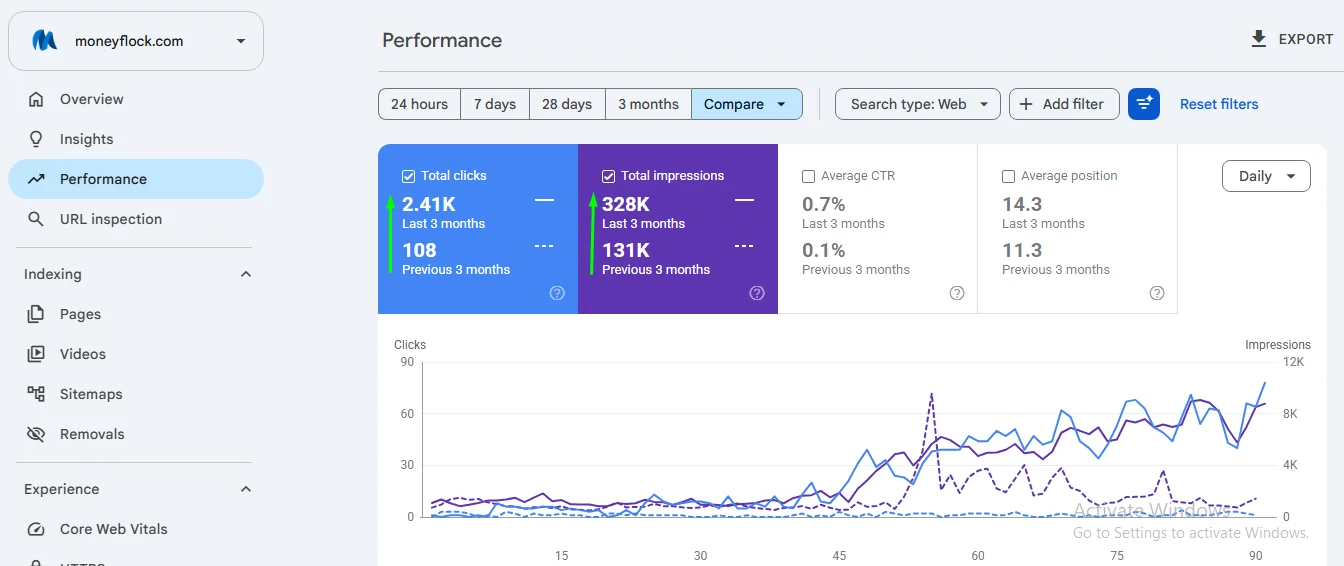Screen dimensions: 1344x566
Task: Select the 3 months date range
Action: click(648, 104)
